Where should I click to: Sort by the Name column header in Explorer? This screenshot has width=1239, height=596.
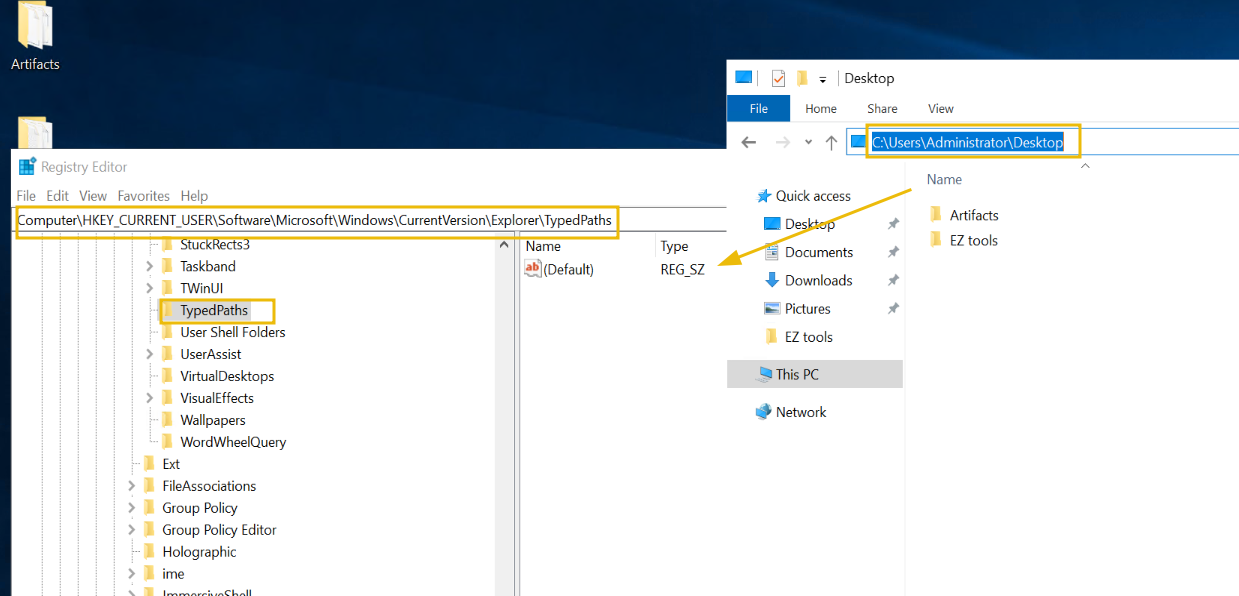click(x=944, y=179)
